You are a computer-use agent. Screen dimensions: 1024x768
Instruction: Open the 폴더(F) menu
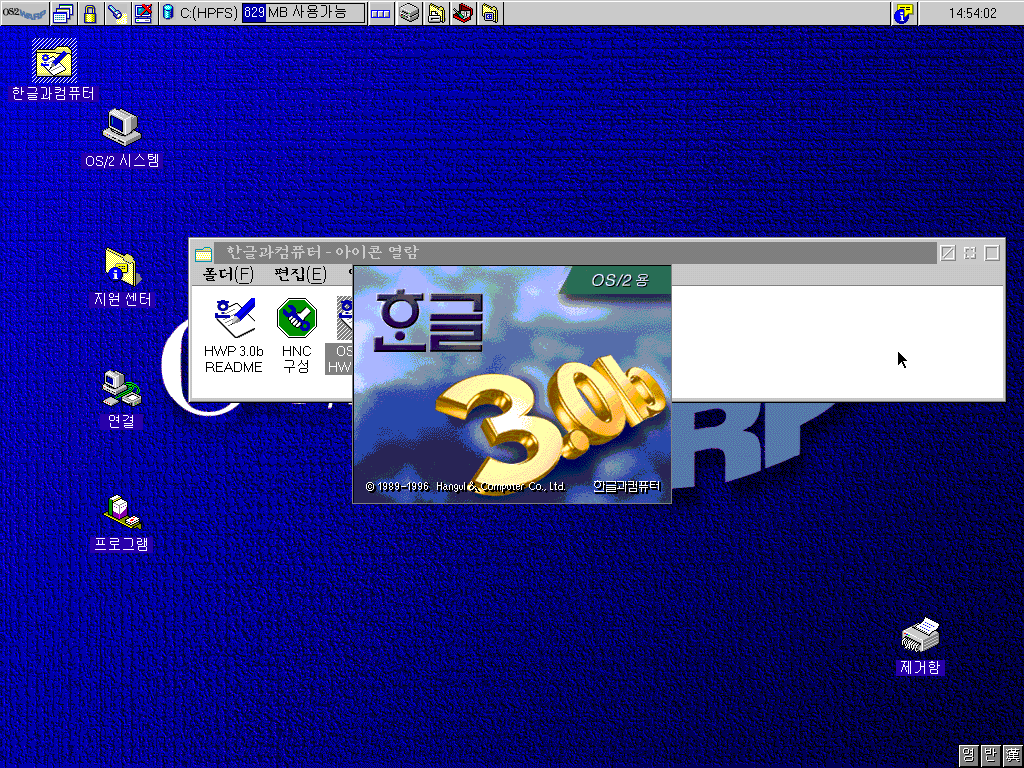[228, 274]
